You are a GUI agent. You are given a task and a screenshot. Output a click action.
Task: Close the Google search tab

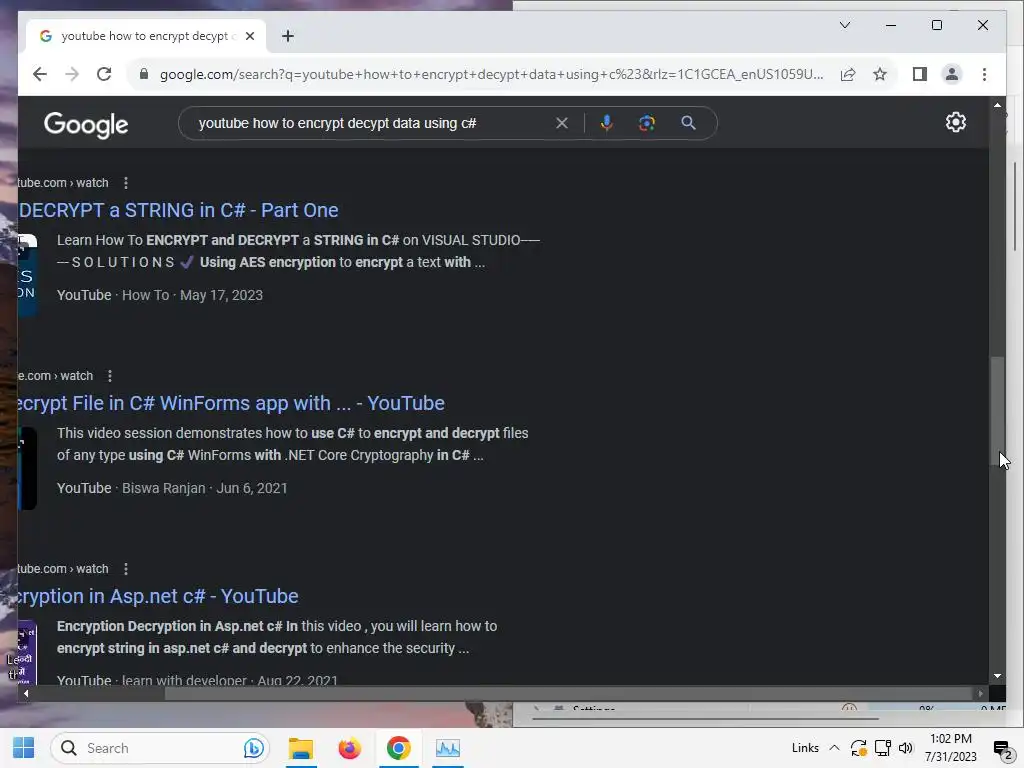click(249, 36)
